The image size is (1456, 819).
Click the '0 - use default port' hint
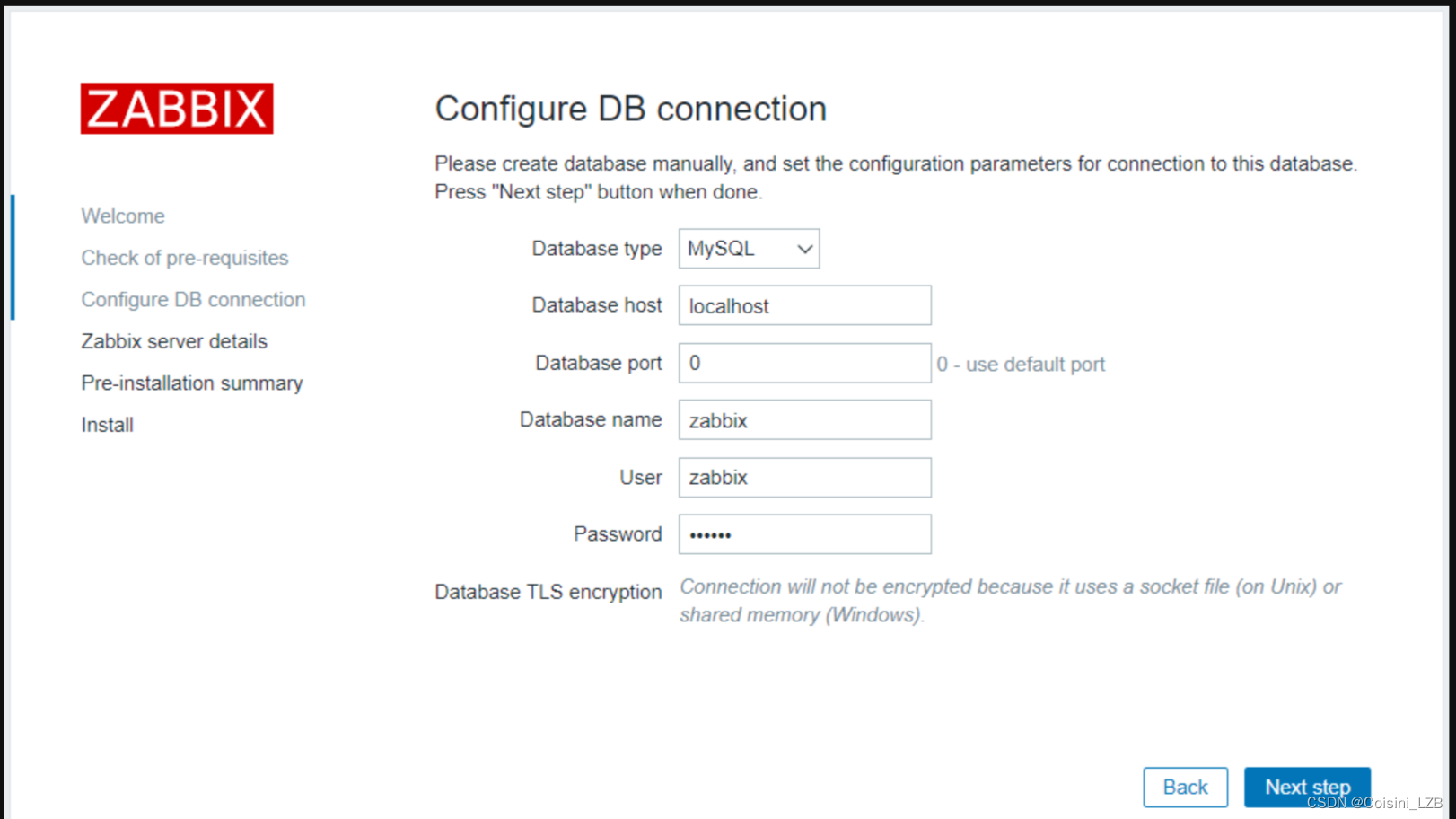coord(1021,365)
